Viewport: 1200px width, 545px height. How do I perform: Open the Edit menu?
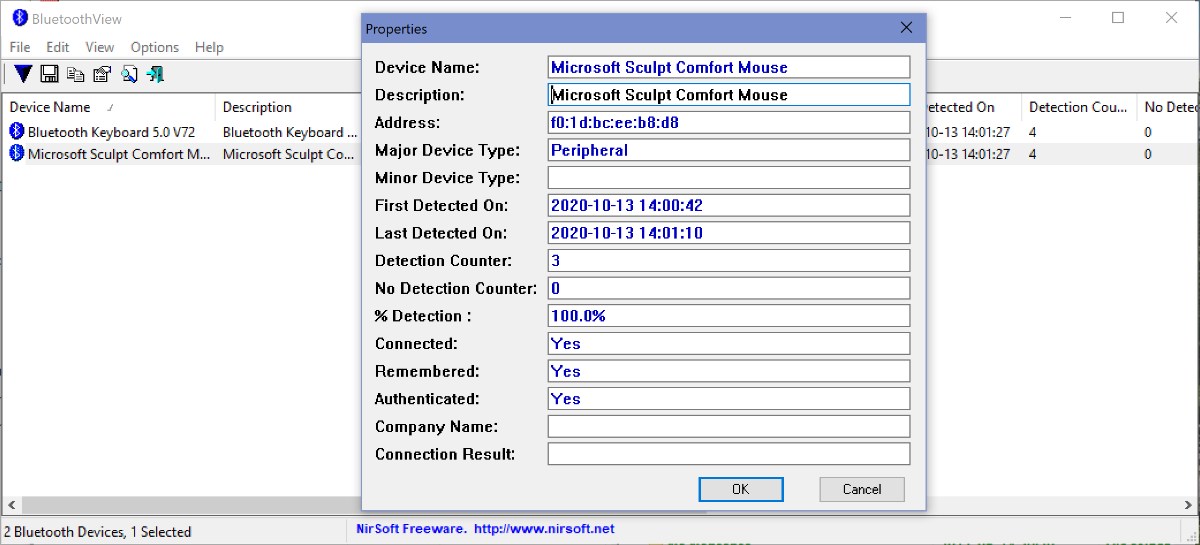tap(58, 47)
